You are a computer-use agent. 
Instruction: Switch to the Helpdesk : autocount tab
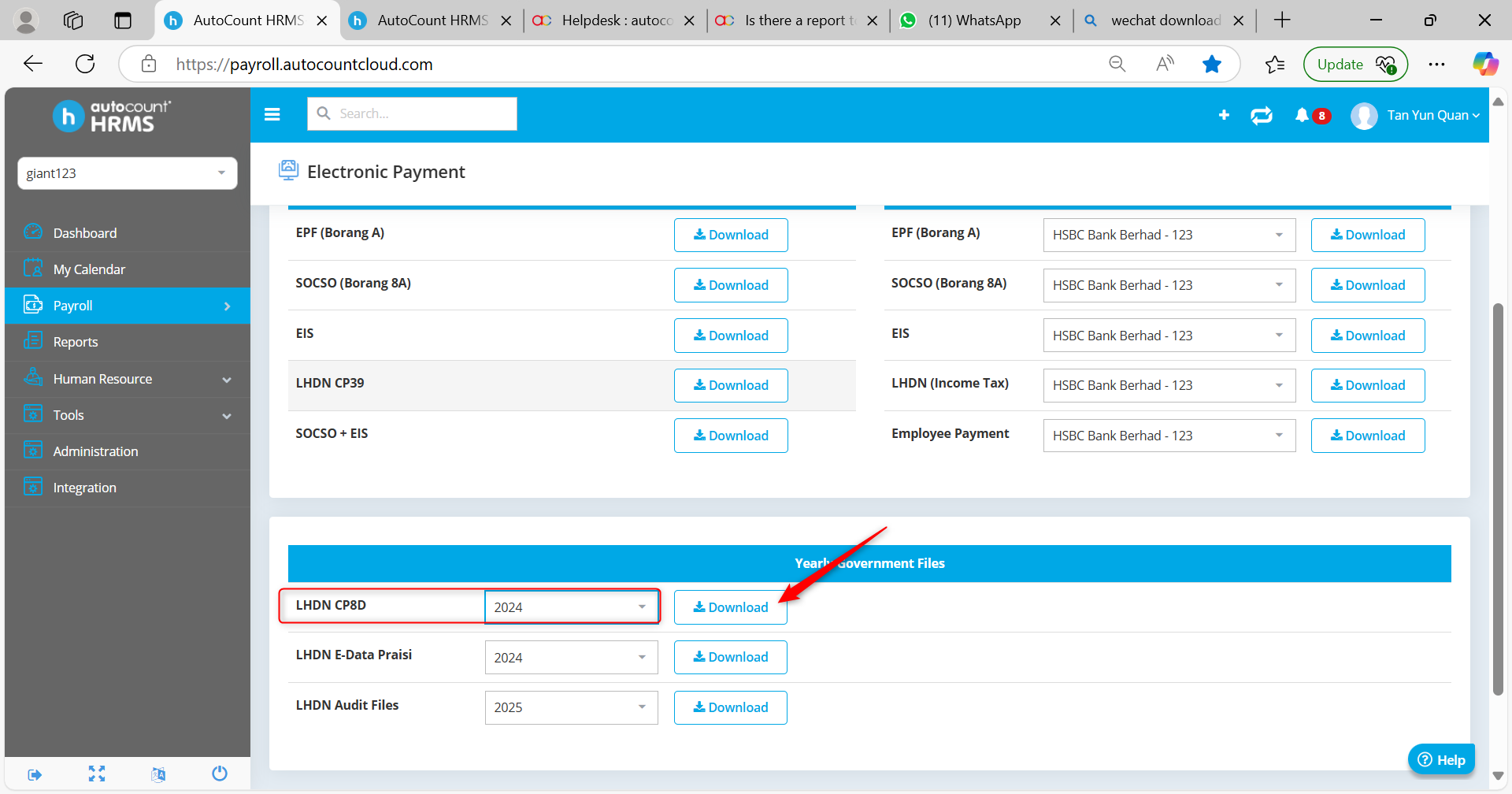coord(613,20)
